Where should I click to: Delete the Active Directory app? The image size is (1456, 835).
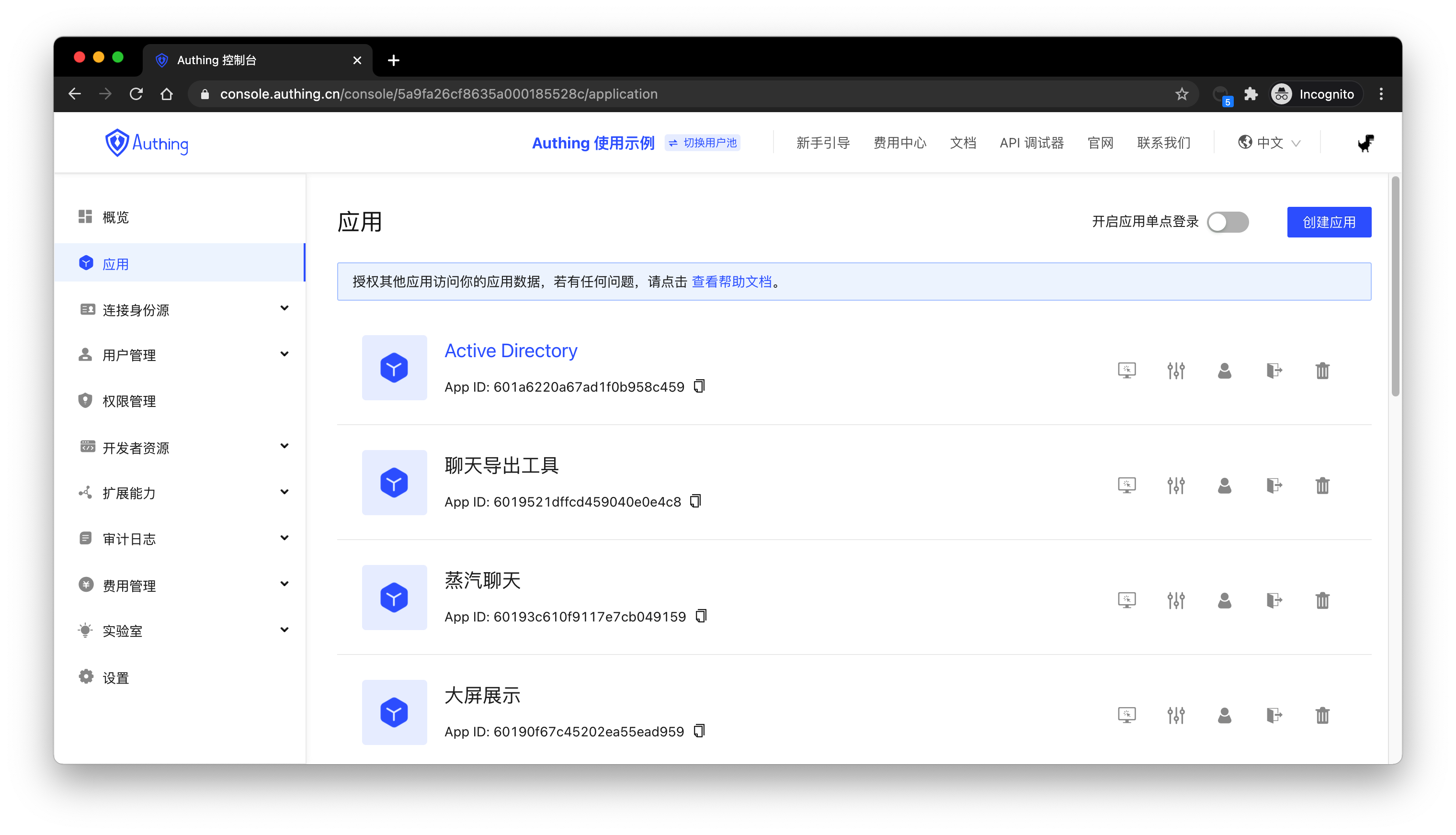pos(1322,371)
